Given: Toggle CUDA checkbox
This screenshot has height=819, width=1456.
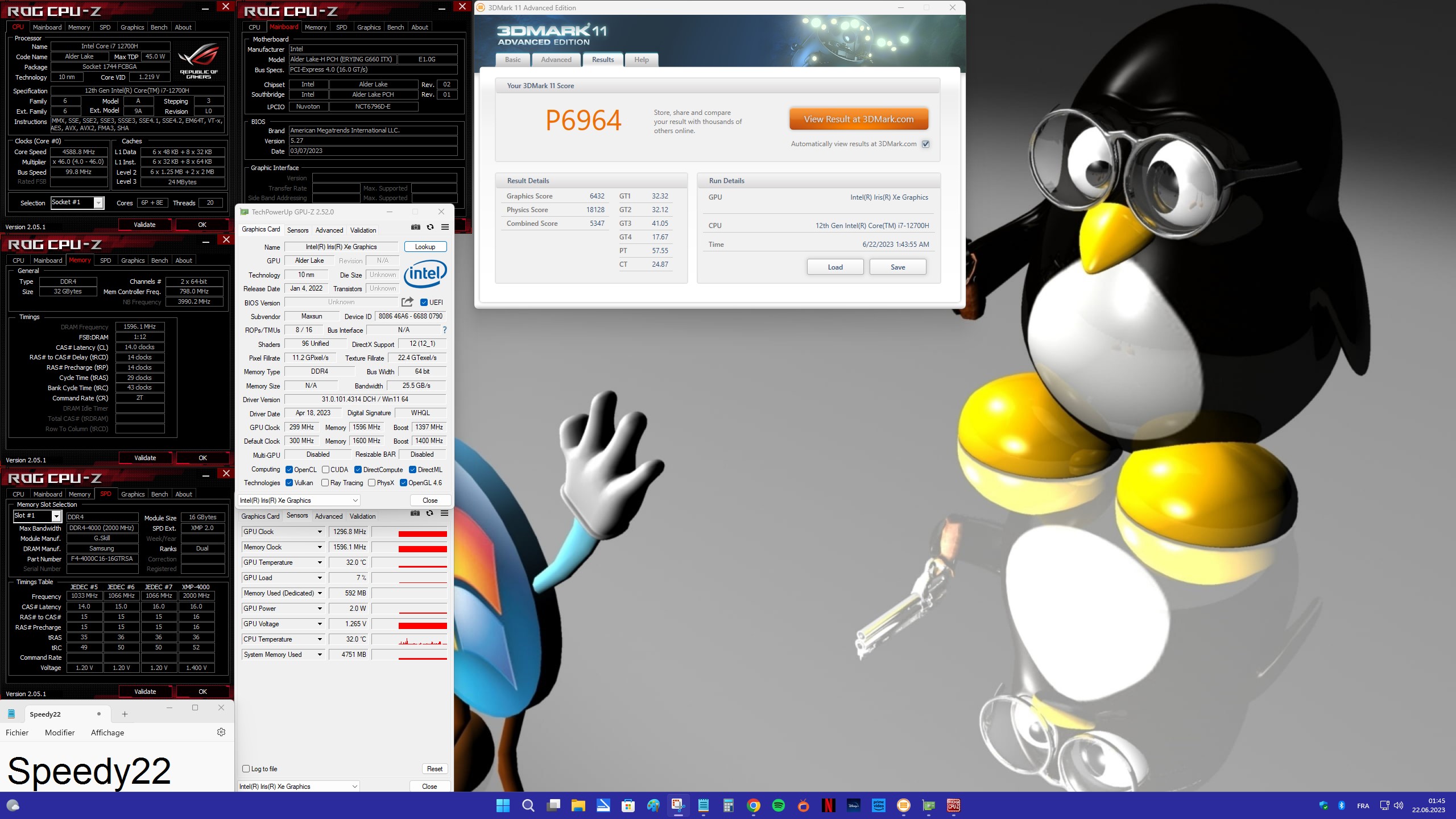Looking at the screenshot, I should coord(325,469).
